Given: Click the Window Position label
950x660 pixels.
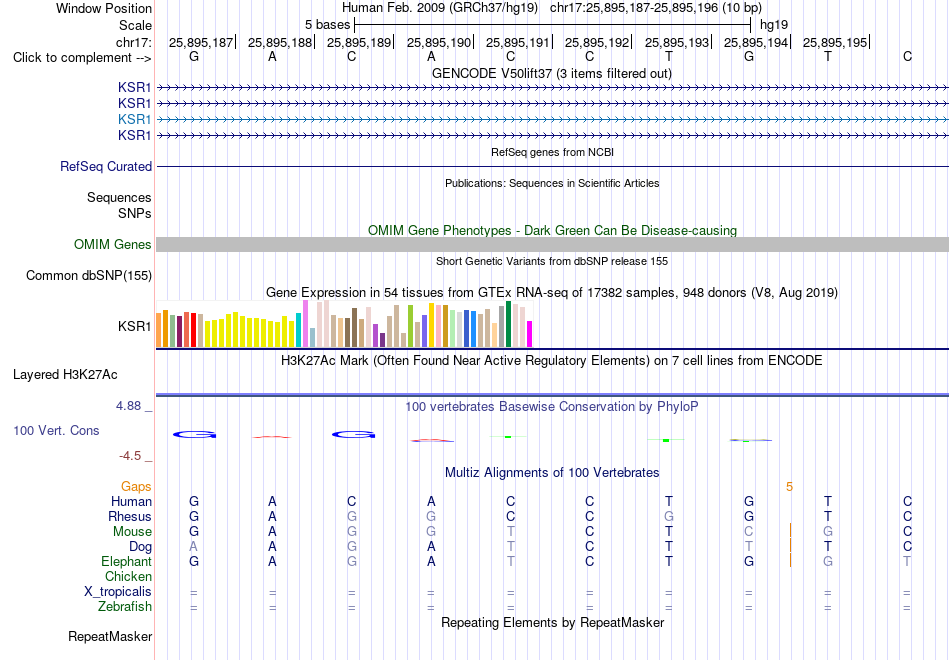Looking at the screenshot, I should pos(104,8).
